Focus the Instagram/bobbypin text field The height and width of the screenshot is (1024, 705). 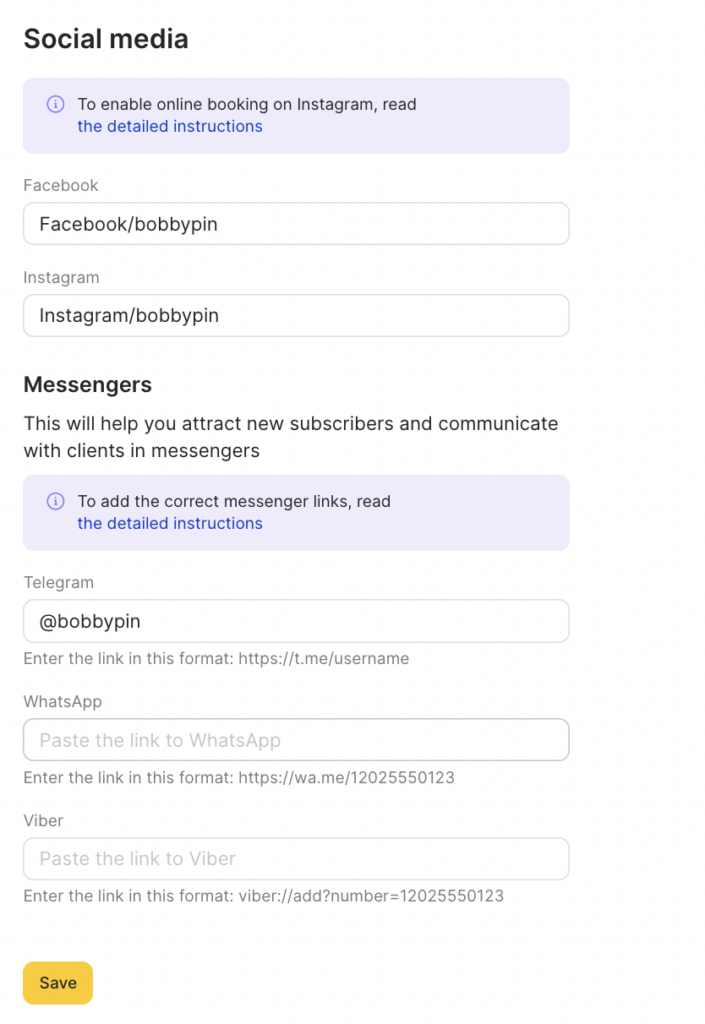pos(296,316)
